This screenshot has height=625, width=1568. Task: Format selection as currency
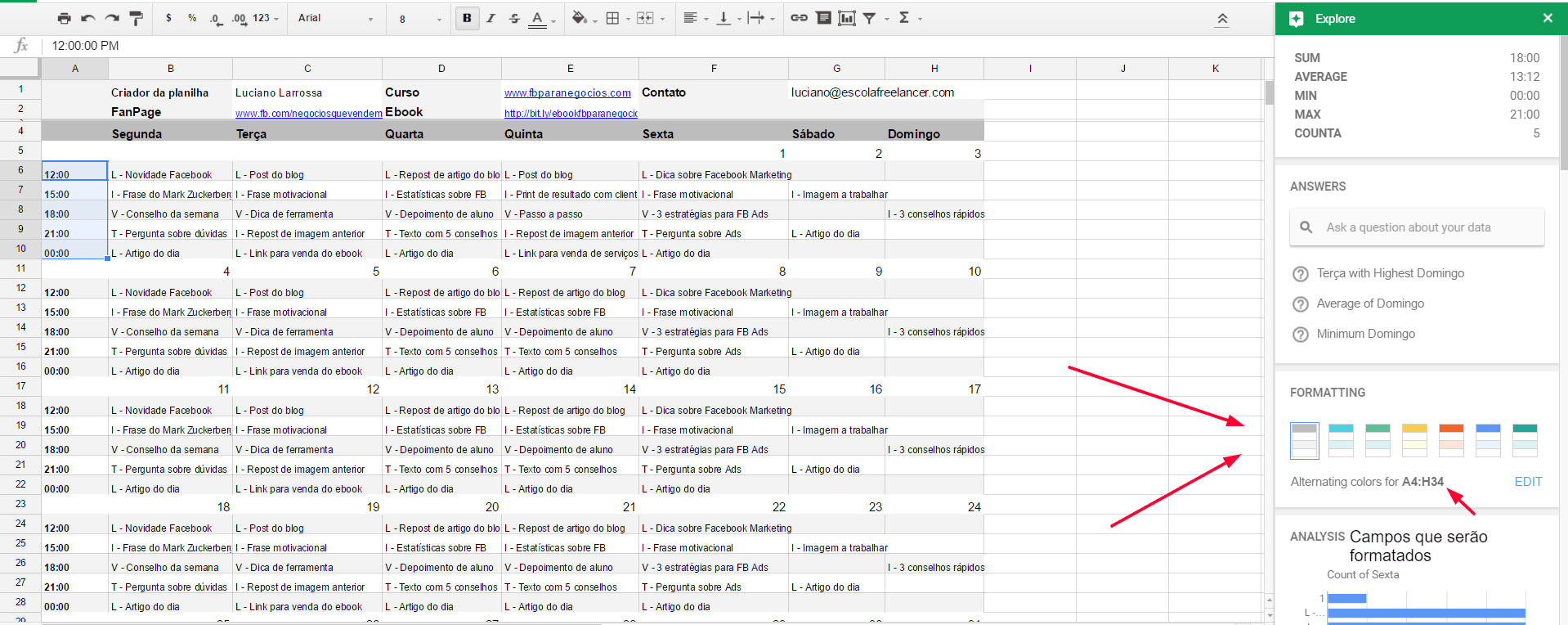(x=168, y=18)
